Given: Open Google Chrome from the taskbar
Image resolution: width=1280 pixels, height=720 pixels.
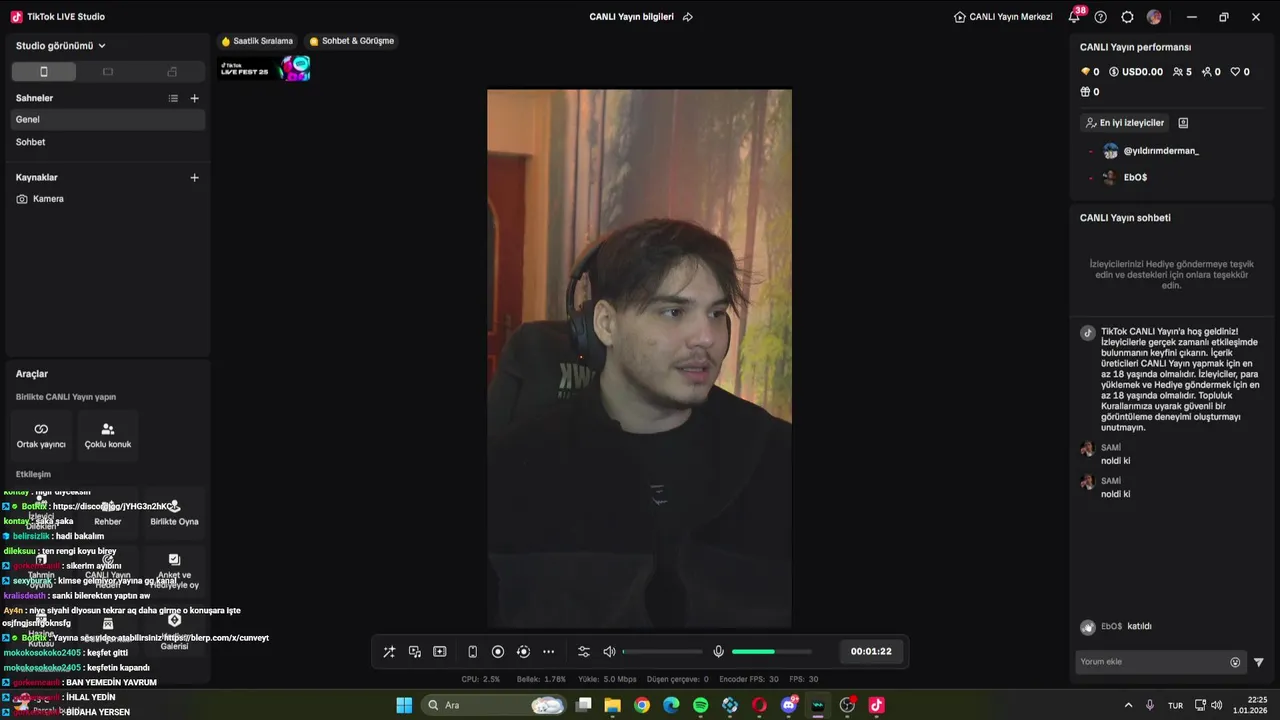Looking at the screenshot, I should [x=642, y=705].
